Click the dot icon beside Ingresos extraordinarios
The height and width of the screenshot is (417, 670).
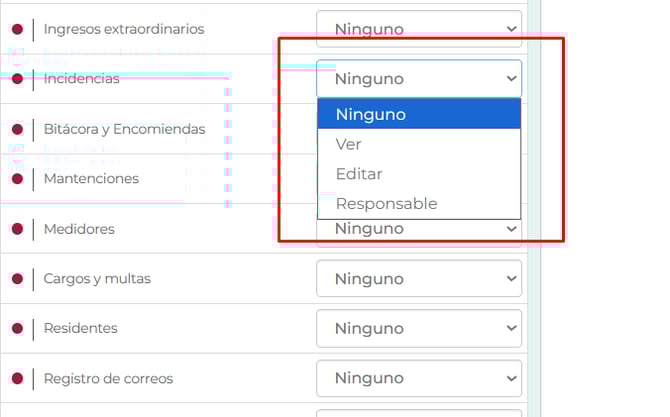[17, 29]
